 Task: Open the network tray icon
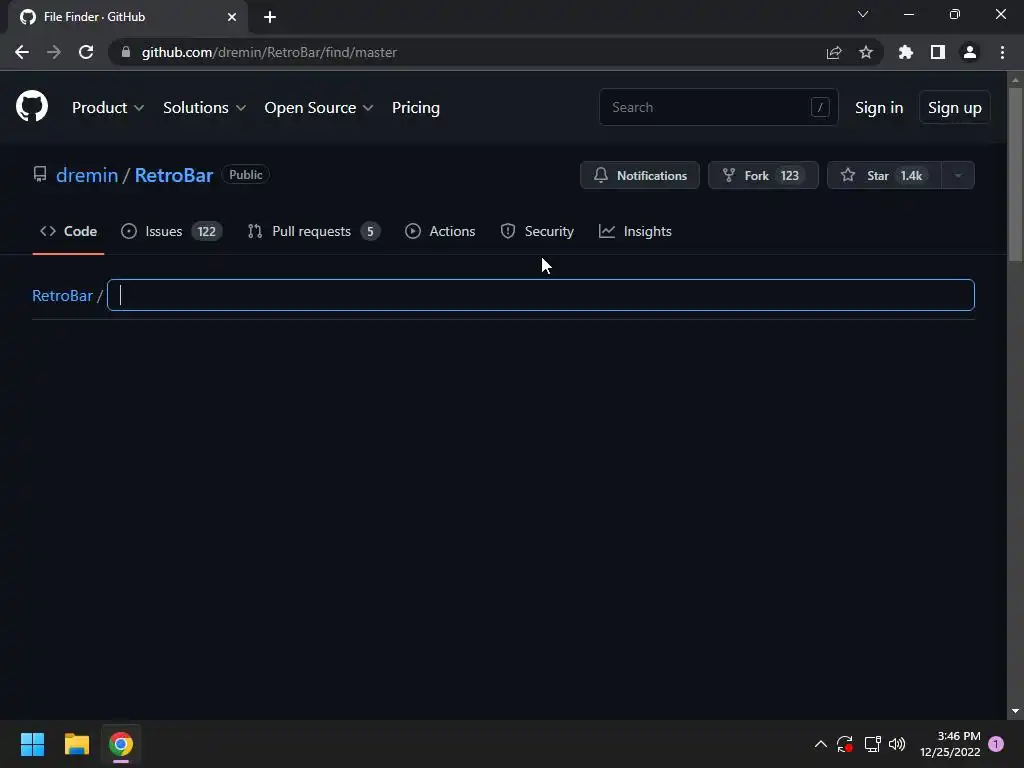pos(872,744)
